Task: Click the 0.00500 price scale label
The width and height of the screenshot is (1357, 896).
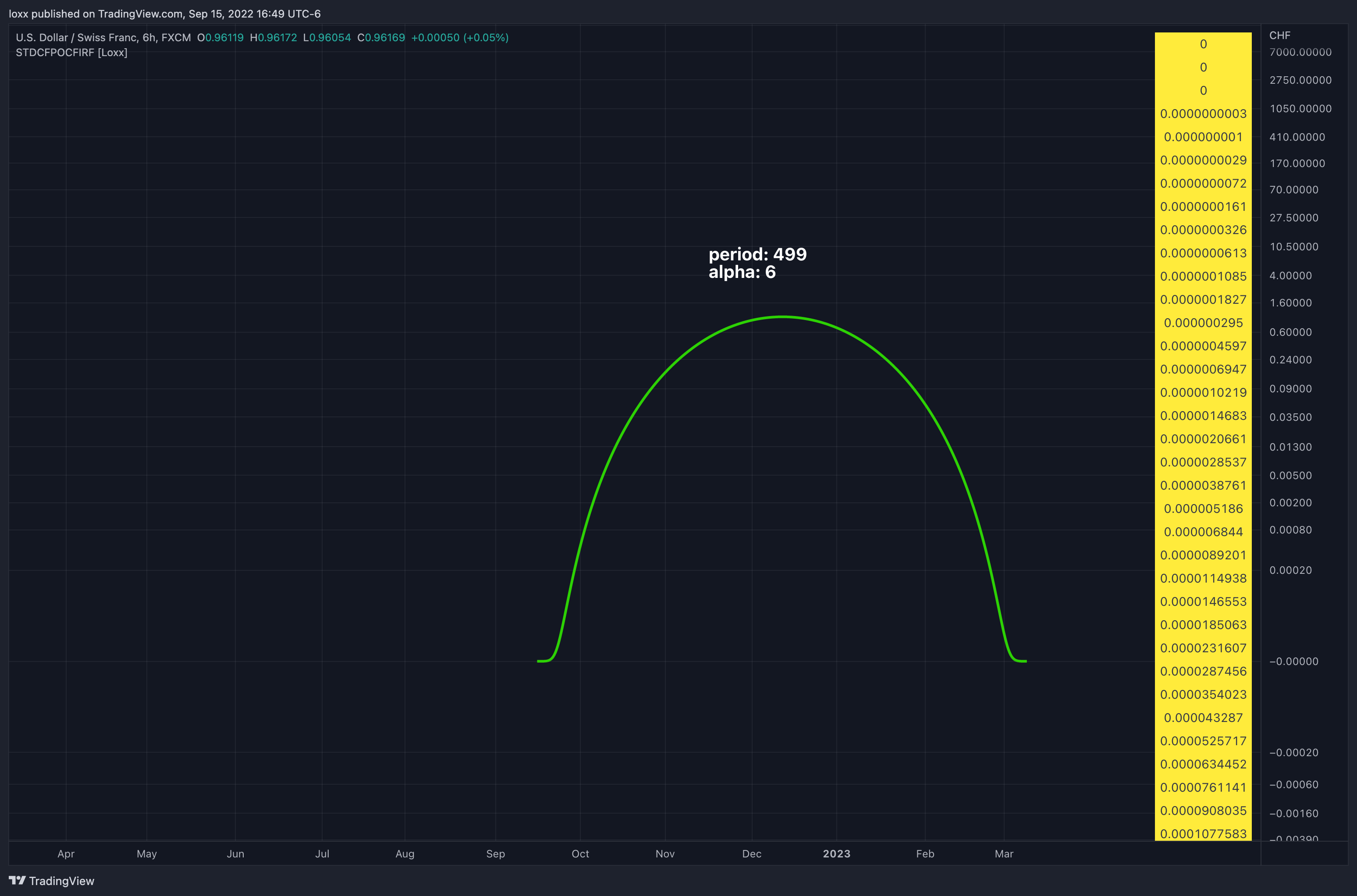Action: pyautogui.click(x=1291, y=476)
